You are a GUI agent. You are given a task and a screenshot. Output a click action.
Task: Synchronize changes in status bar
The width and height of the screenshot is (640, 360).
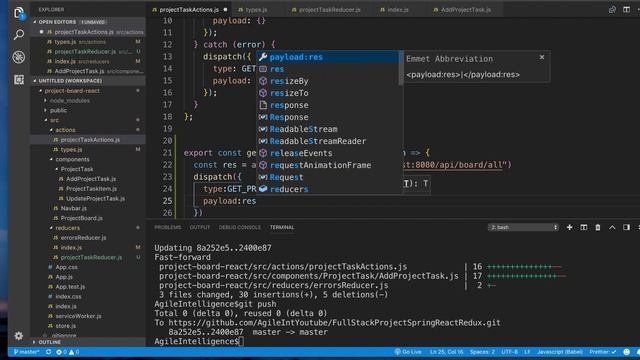[x=49, y=352]
